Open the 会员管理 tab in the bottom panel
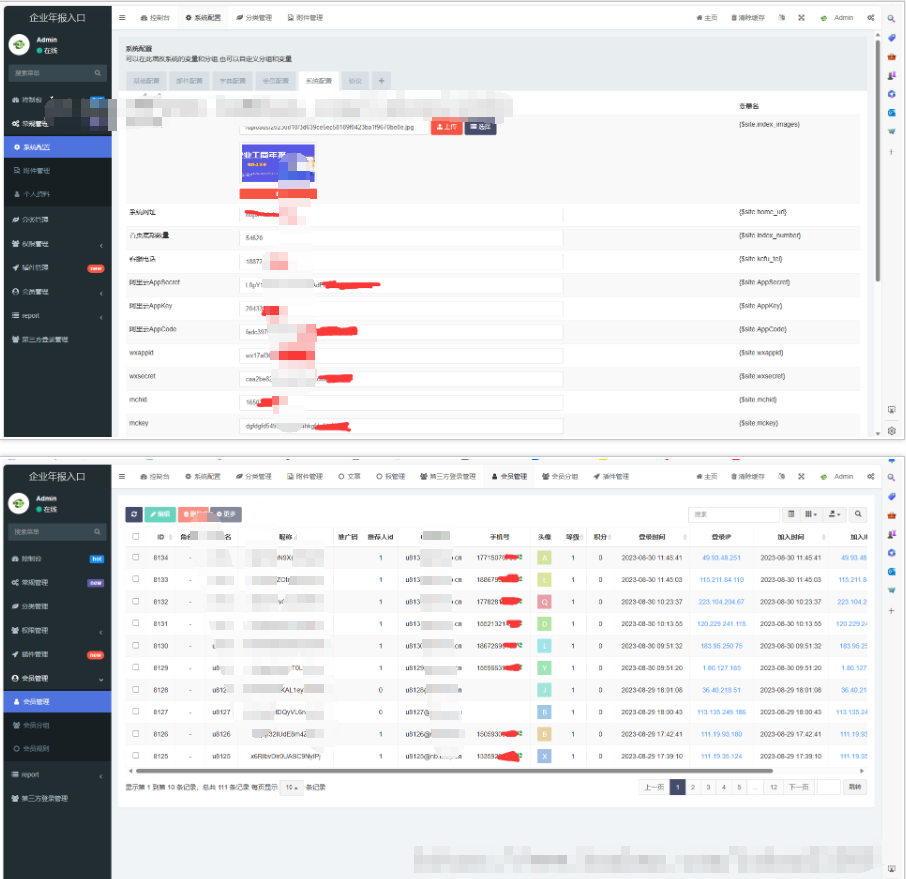Screen dimensions: 906x879 [508, 477]
